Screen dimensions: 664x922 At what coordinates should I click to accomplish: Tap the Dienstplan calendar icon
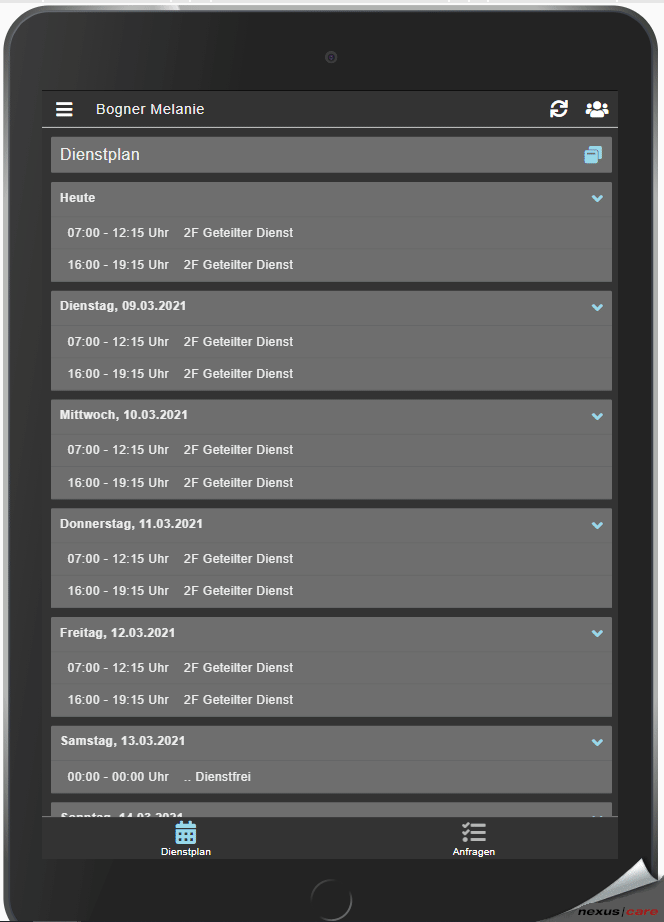pos(186,832)
